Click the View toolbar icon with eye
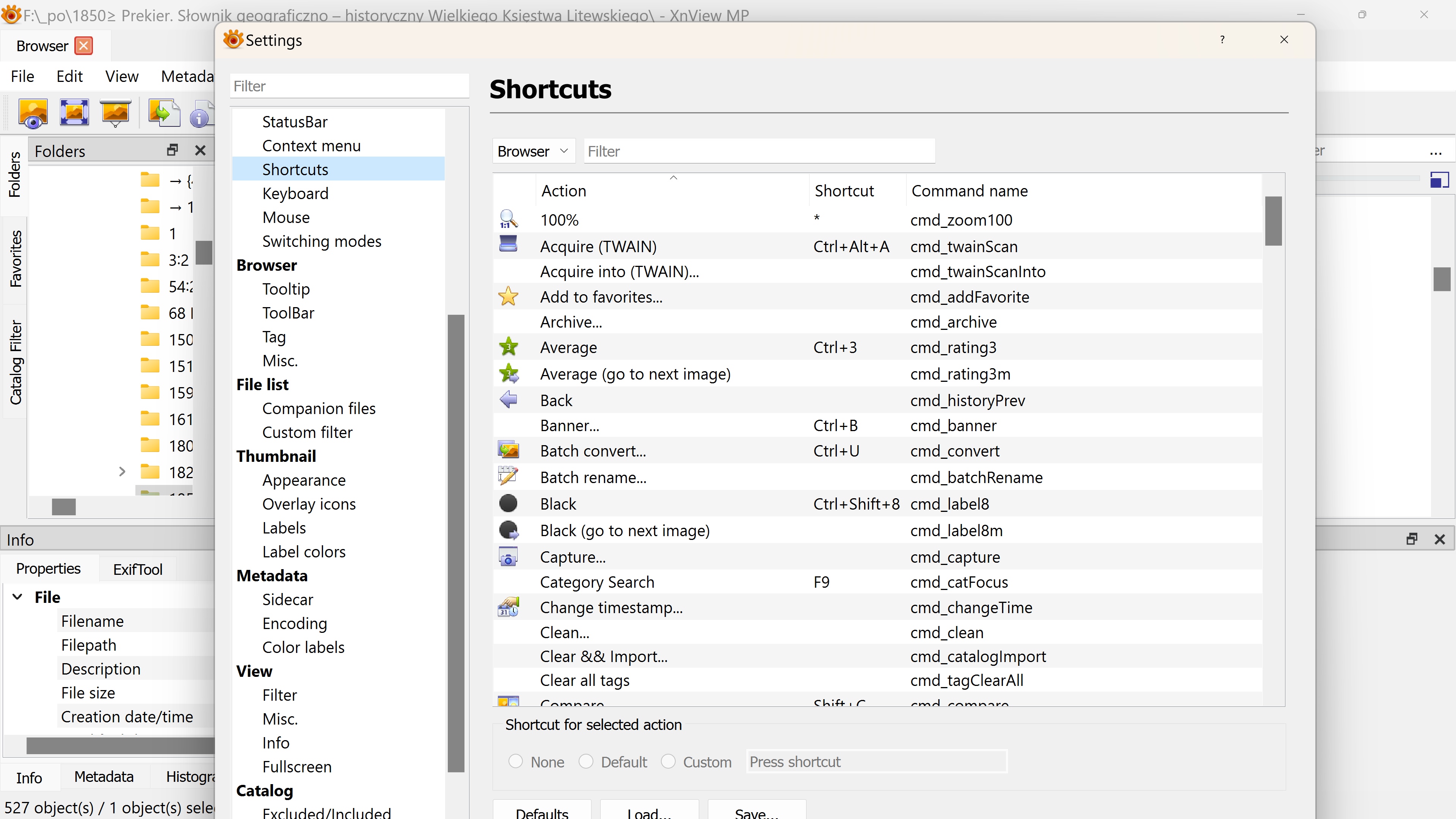 pos(33,113)
